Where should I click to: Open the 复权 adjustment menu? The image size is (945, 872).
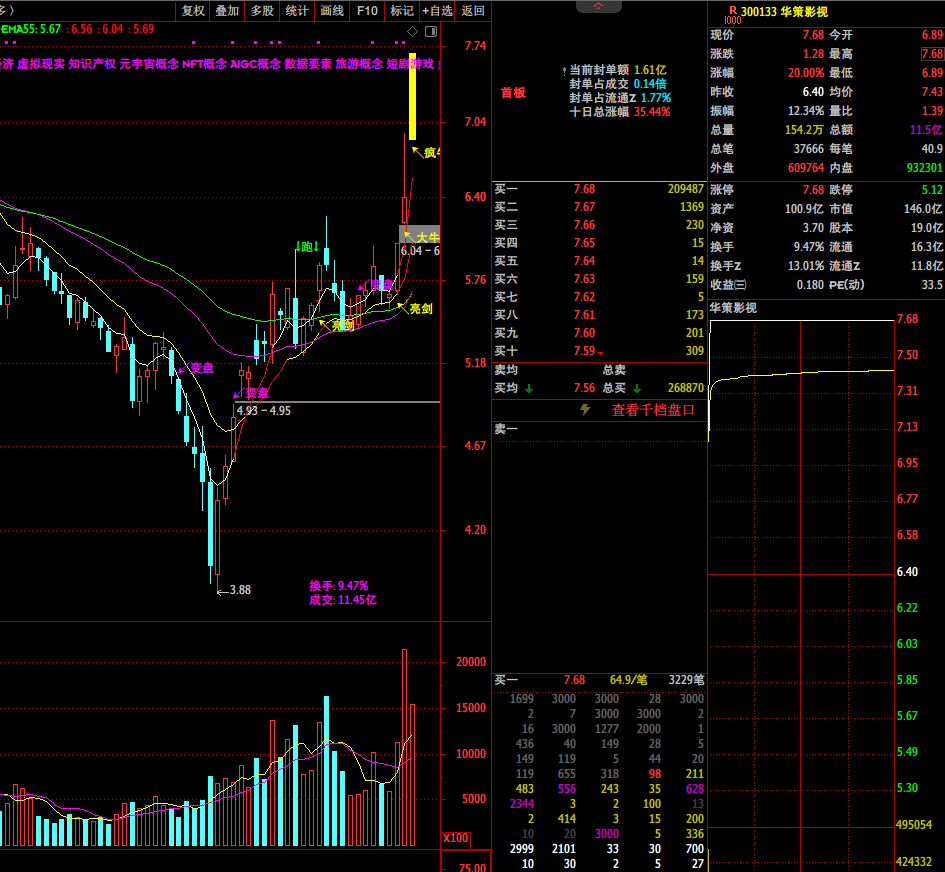tap(193, 11)
